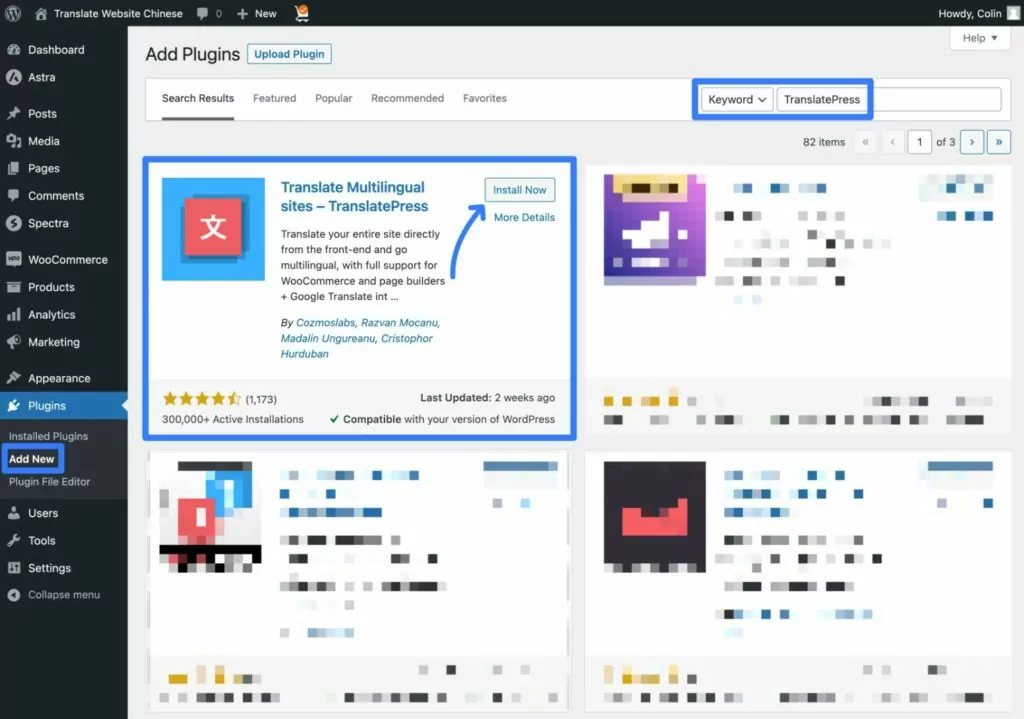
Task: Click the Marketing megaphone icon
Action: point(14,342)
